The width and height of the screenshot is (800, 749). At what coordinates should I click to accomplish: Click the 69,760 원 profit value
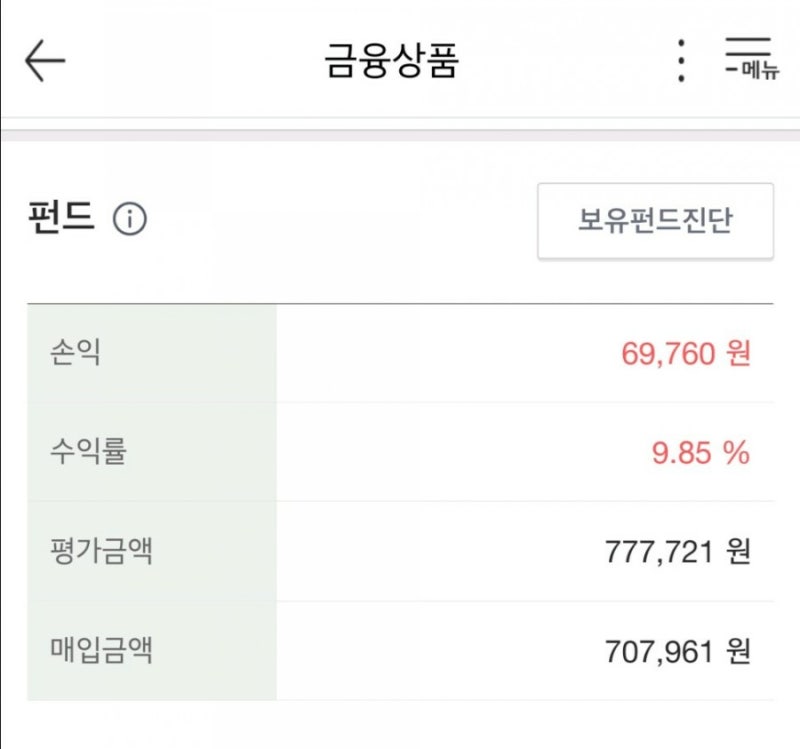point(686,353)
